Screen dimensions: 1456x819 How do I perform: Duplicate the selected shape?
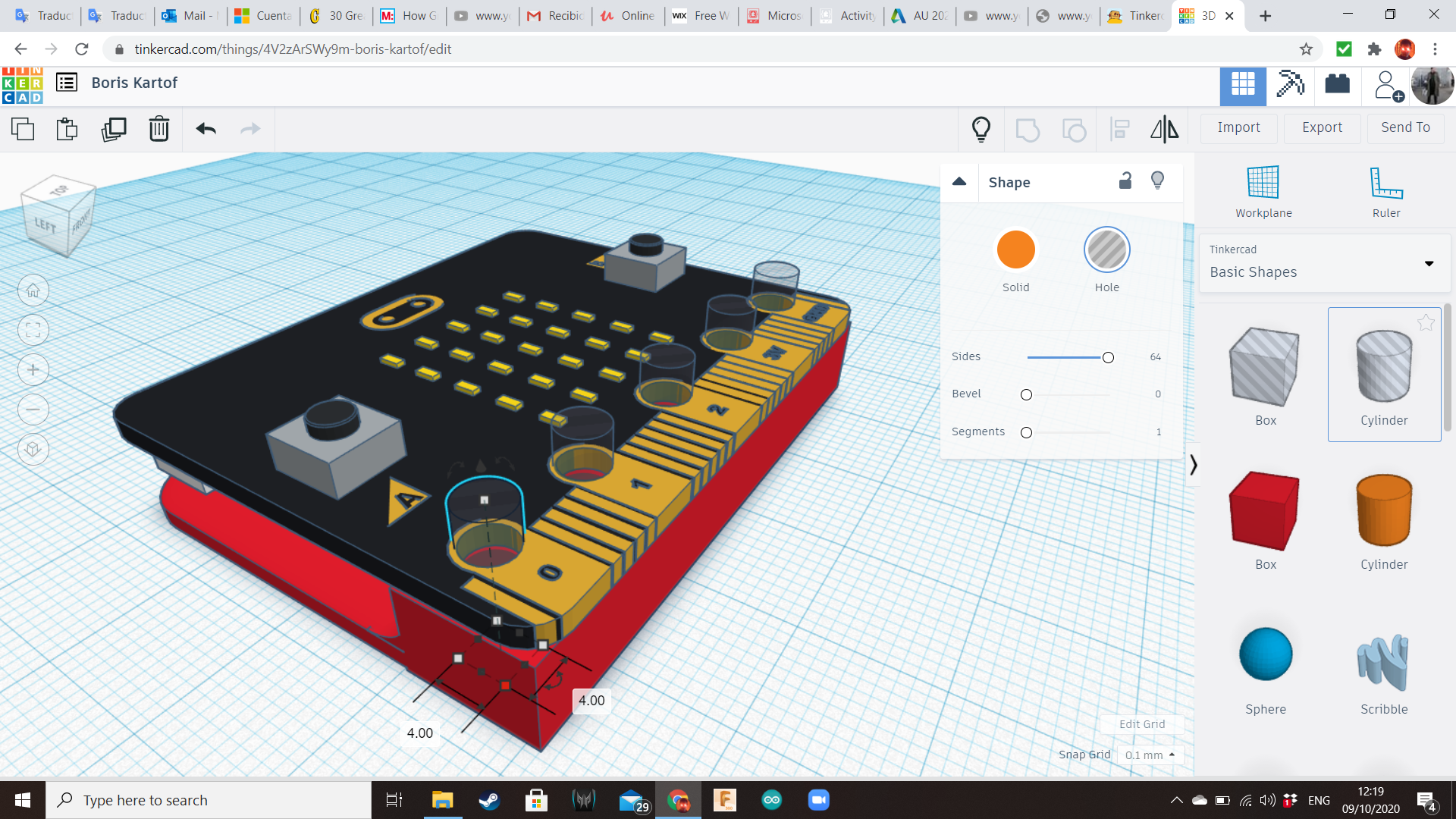pyautogui.click(x=113, y=129)
